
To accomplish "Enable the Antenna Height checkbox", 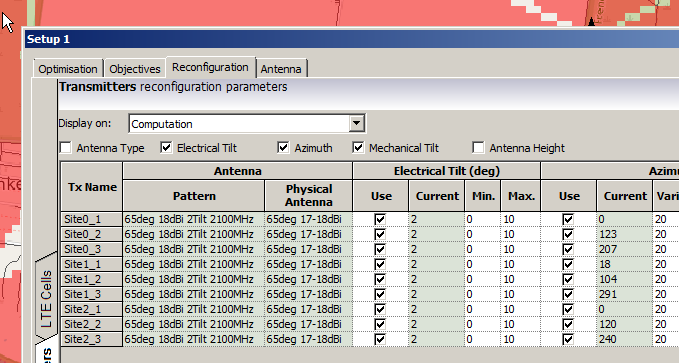I will click(x=478, y=148).
